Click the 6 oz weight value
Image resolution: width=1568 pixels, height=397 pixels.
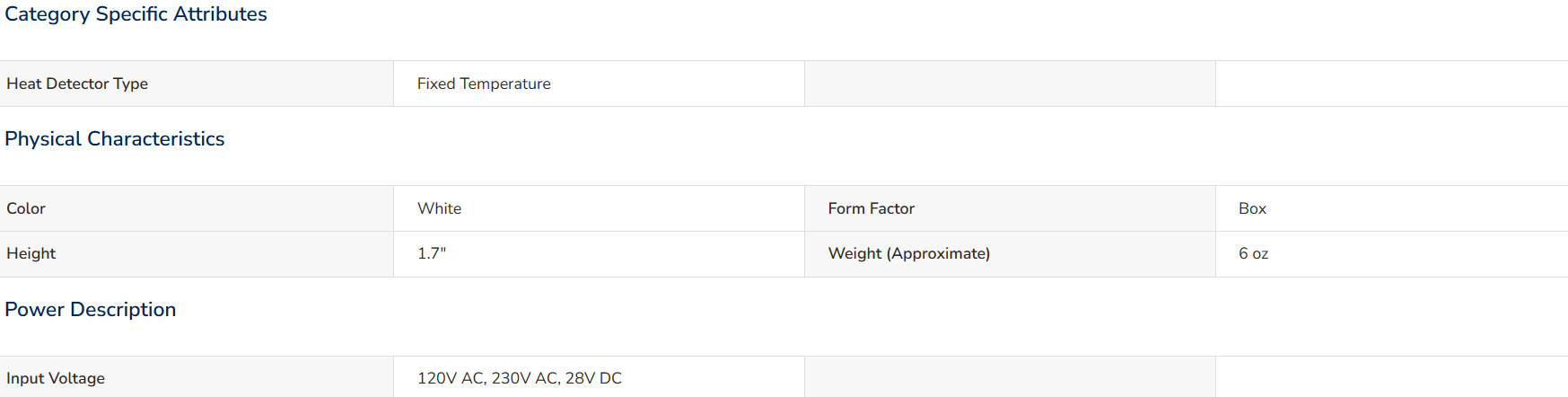tap(1254, 253)
